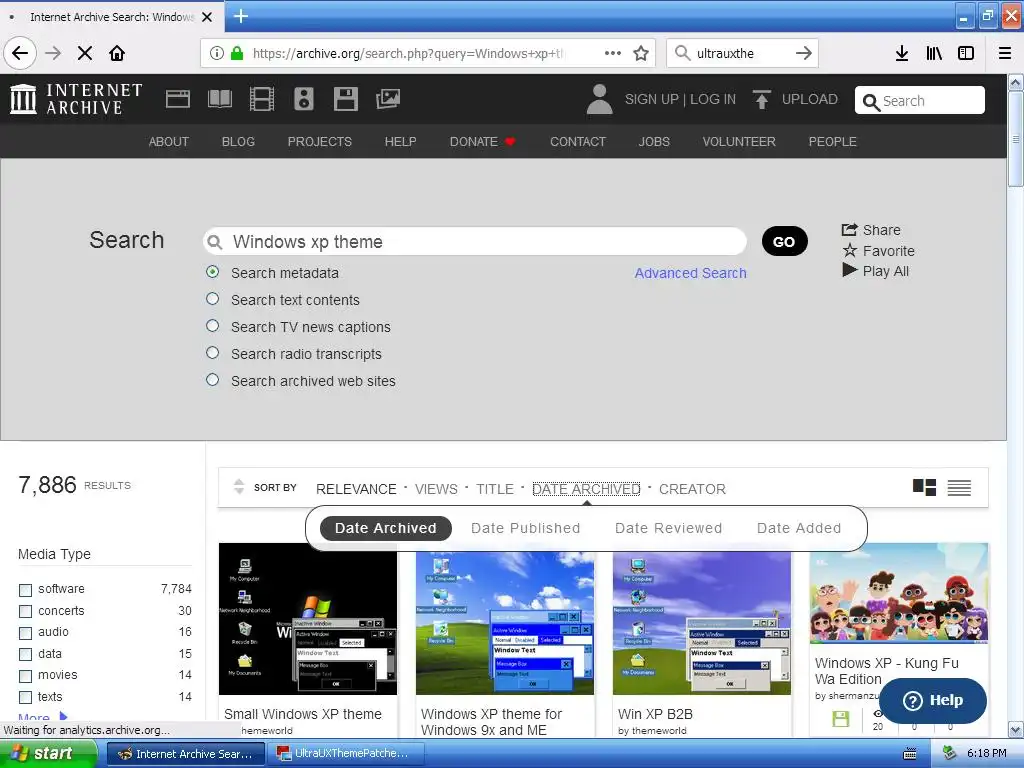Expand More media types

[x=42, y=718]
